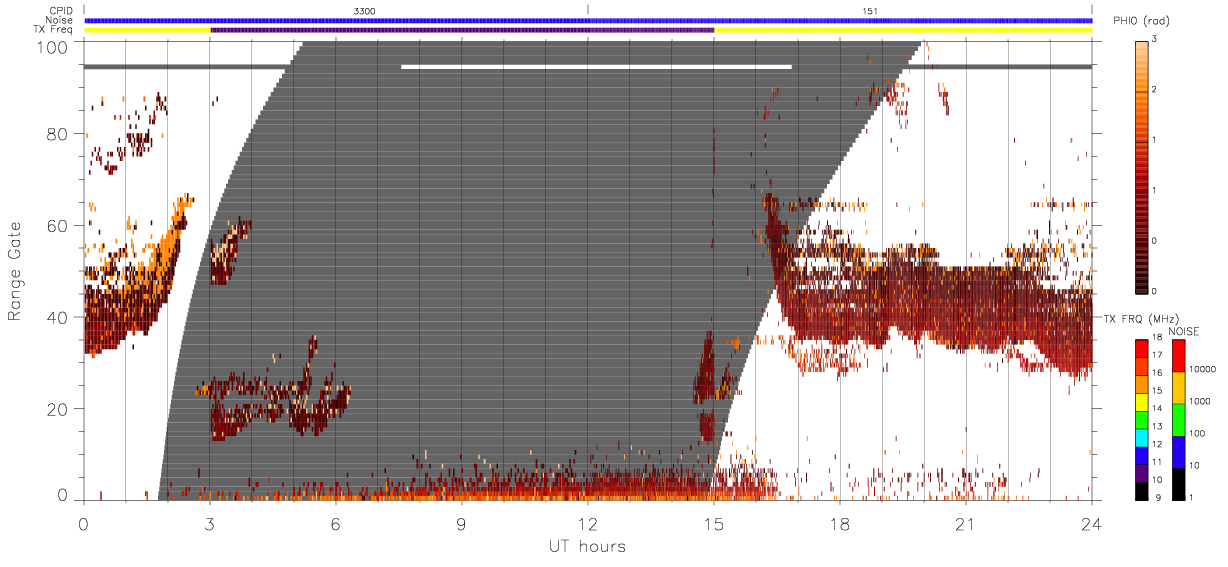The height and width of the screenshot is (567, 1228).
Task: Click the '12' tick on the UT hours axis
Action: 588,524
